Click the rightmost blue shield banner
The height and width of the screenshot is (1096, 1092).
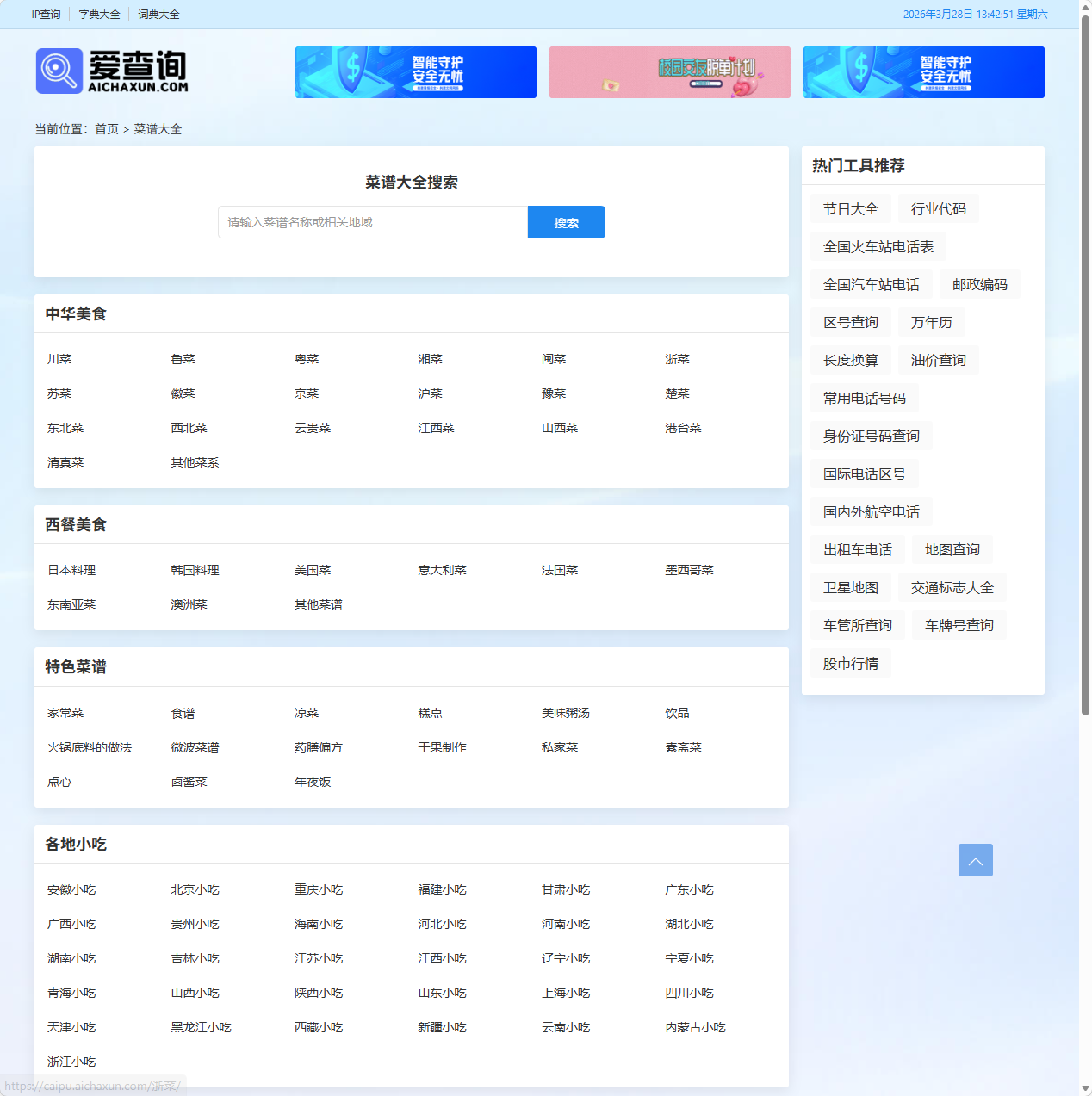(923, 72)
